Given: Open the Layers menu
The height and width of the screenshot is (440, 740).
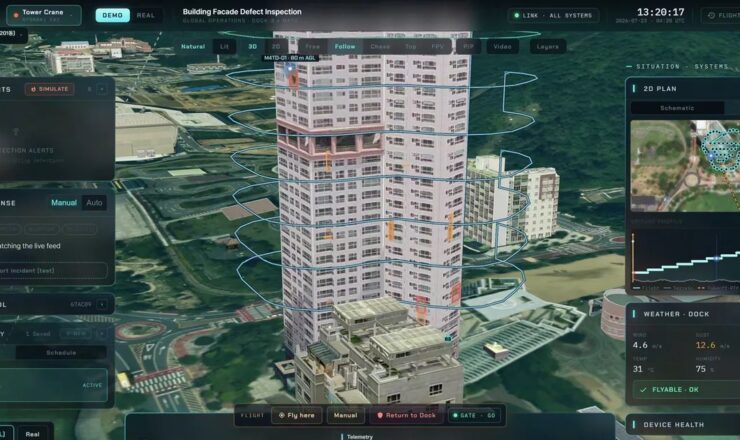Looking at the screenshot, I should tap(547, 46).
